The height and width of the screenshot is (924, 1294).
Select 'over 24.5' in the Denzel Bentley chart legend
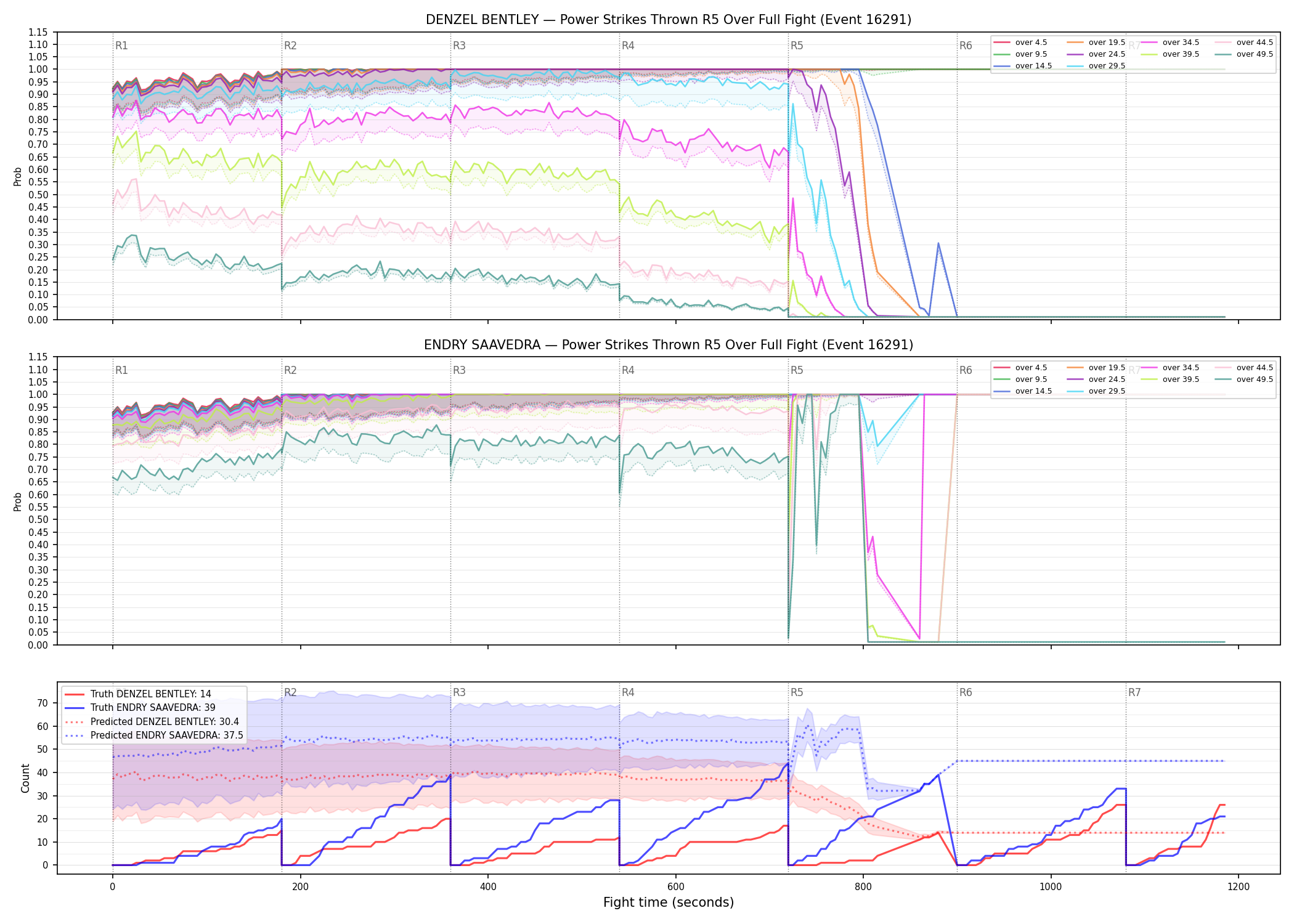(1096, 54)
